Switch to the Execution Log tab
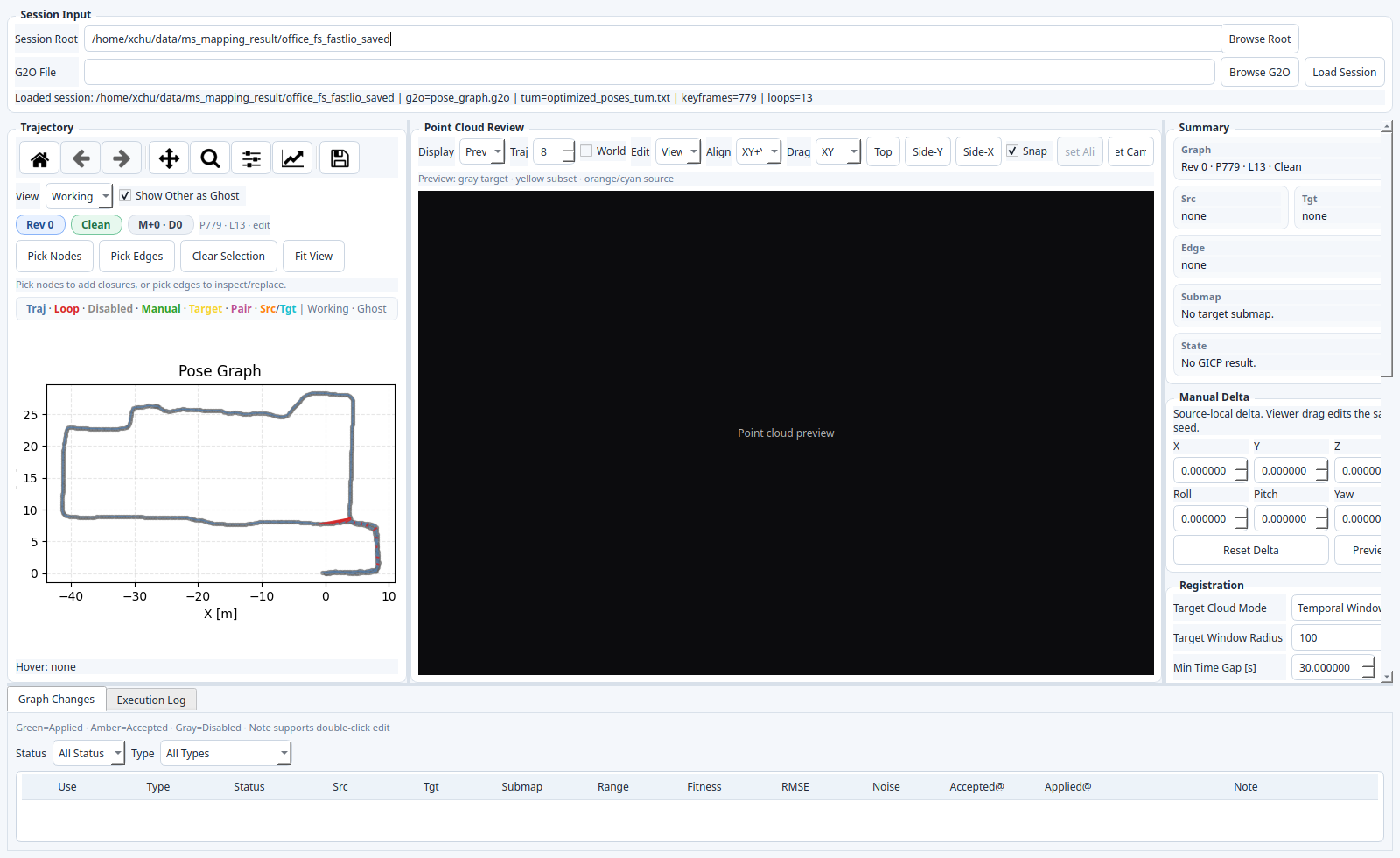 tap(151, 700)
